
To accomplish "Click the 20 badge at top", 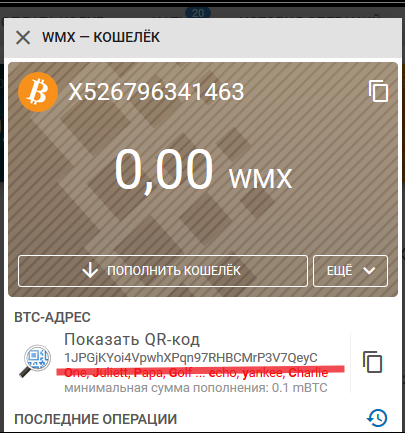I will pyautogui.click(x=198, y=13).
